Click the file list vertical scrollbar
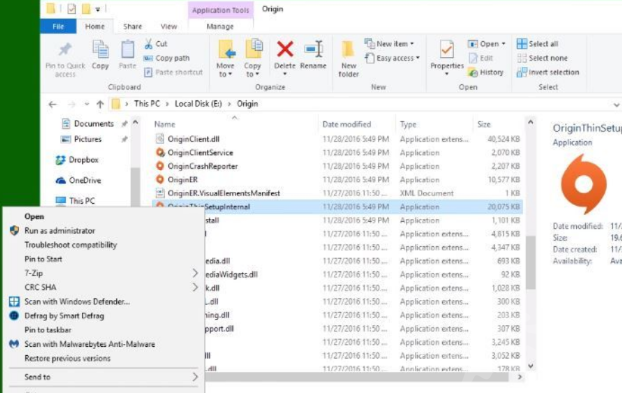This screenshot has height=393, width=622. point(530,262)
